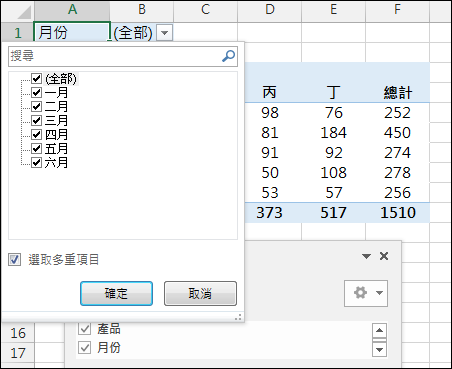Open the field pane options arrow
Screen dimensions: 452x369
pyautogui.click(x=366, y=256)
